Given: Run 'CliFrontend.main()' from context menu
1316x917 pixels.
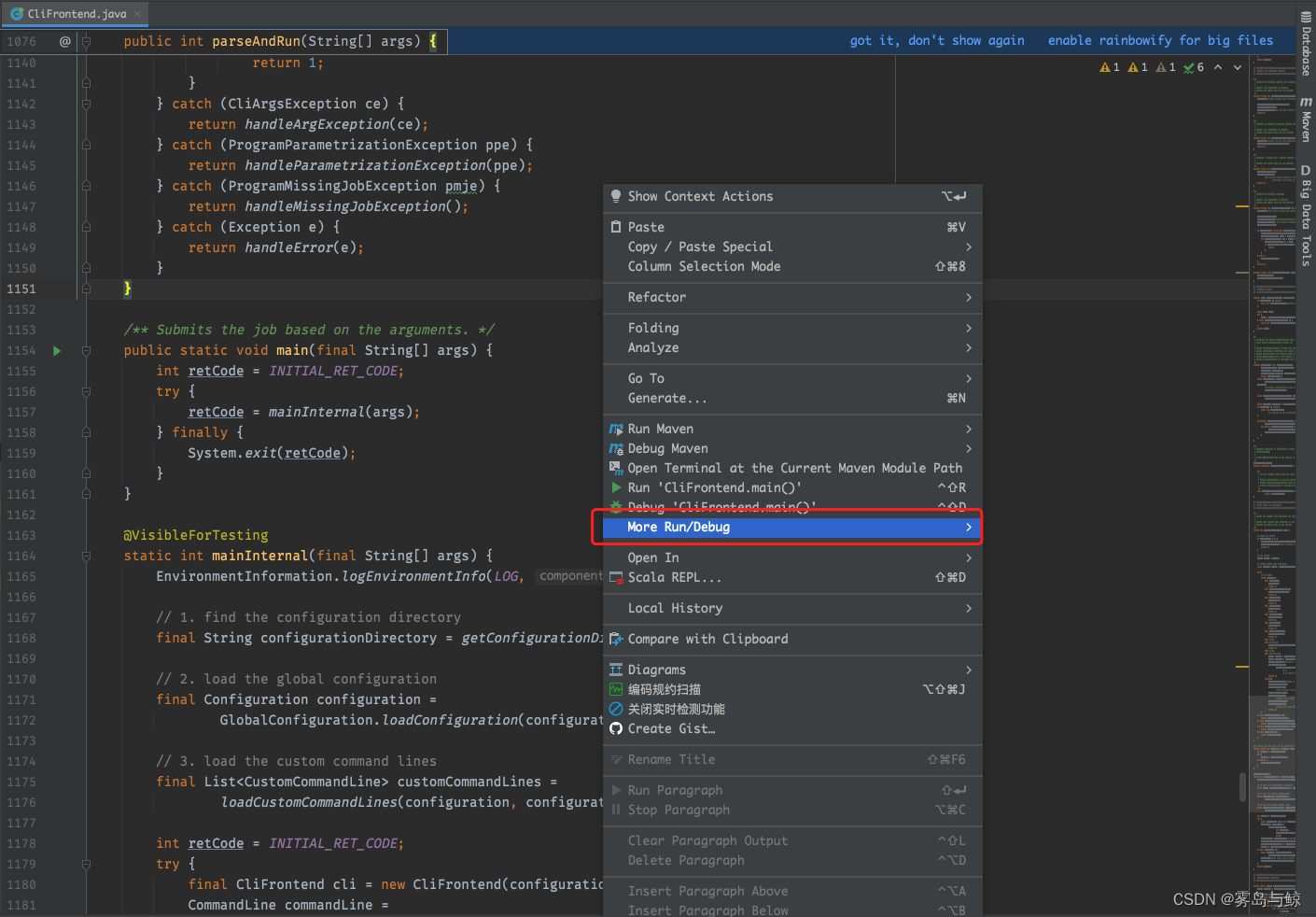Looking at the screenshot, I should (792, 487).
